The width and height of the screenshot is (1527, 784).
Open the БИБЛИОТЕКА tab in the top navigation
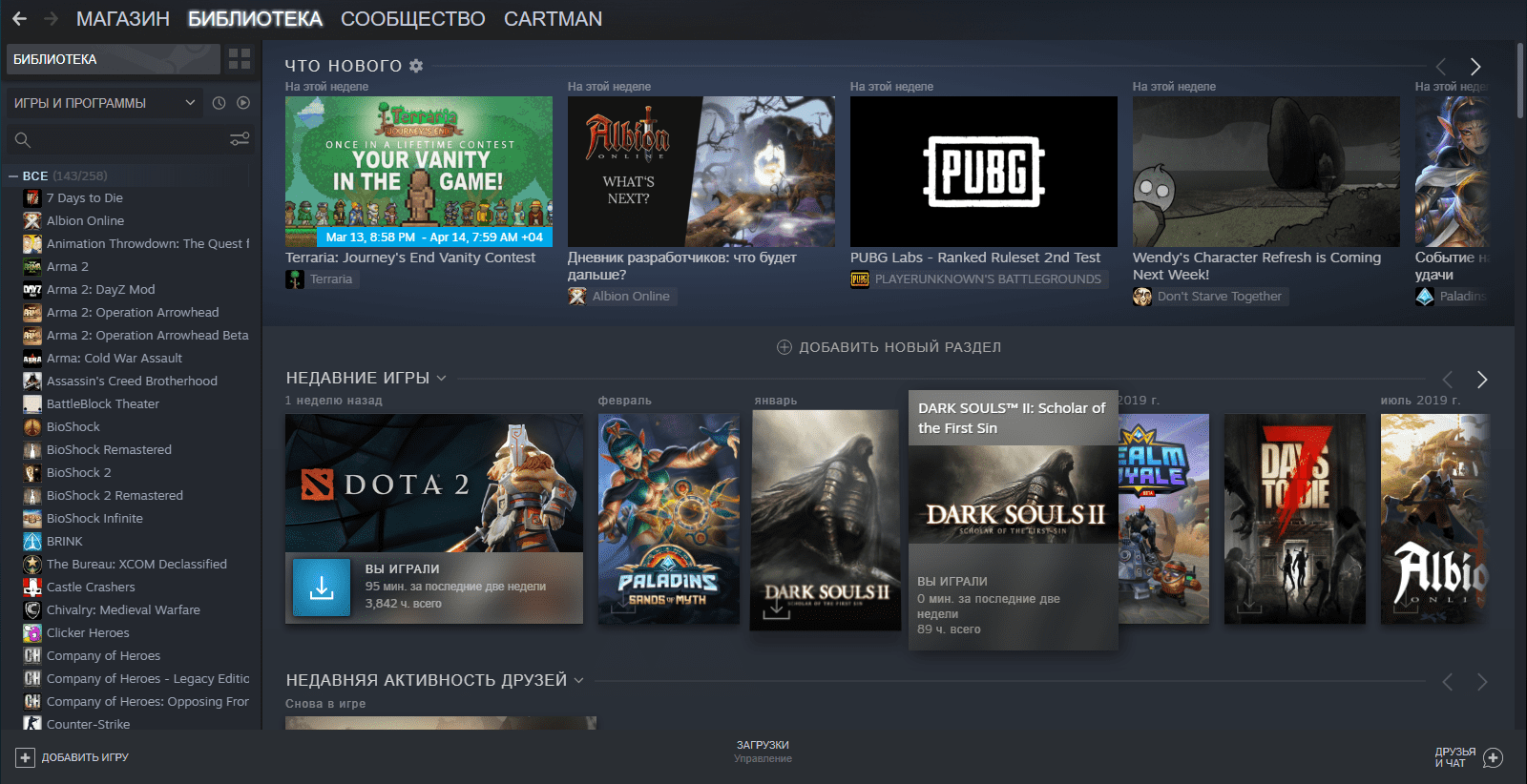255,19
